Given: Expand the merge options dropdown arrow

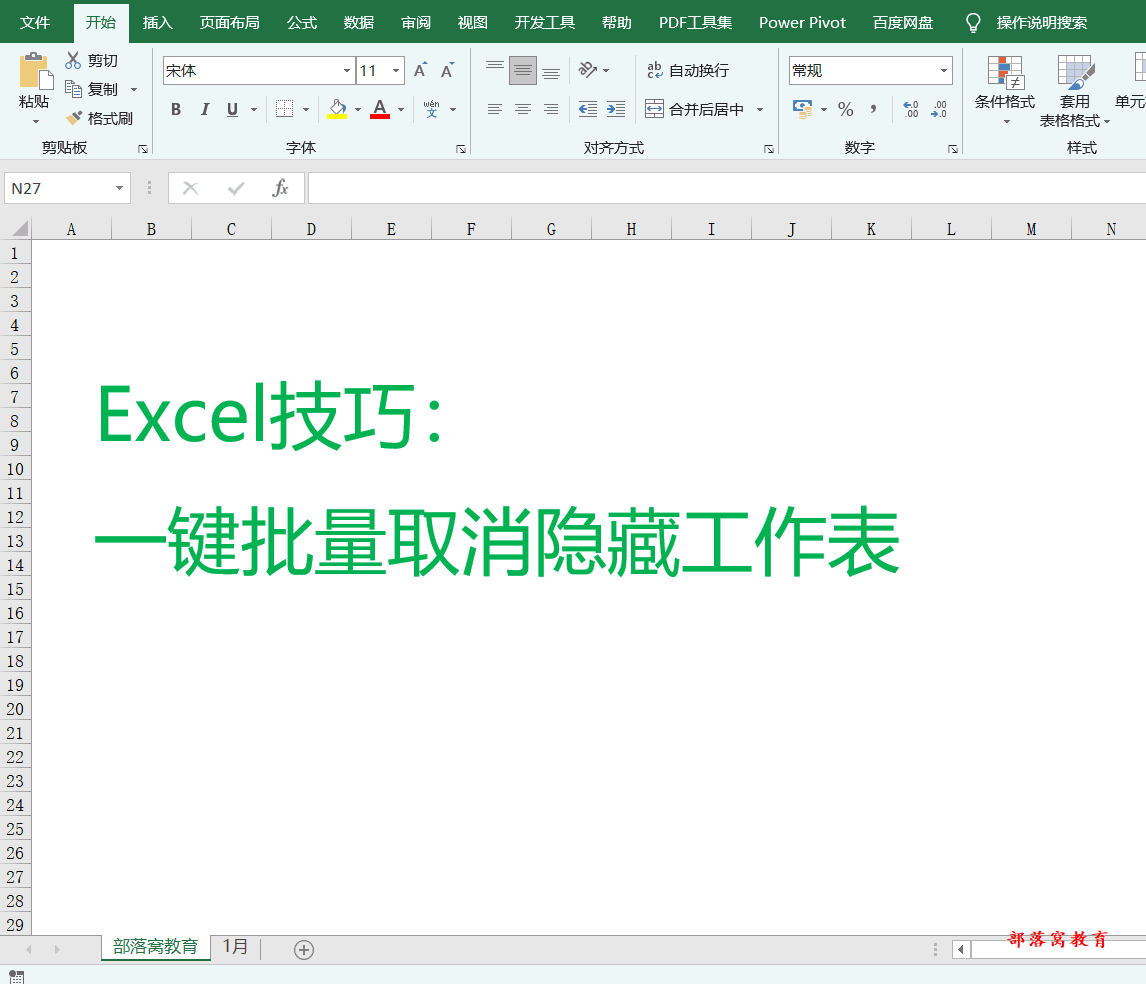Looking at the screenshot, I should pos(760,109).
